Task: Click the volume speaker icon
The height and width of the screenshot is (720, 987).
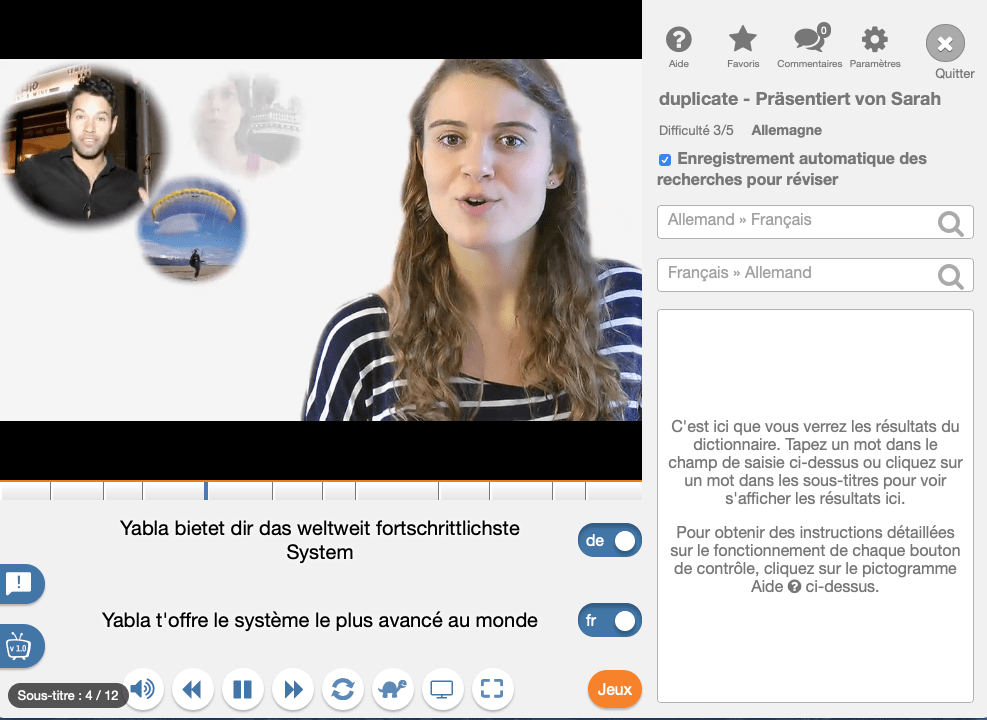Action: pos(143,689)
